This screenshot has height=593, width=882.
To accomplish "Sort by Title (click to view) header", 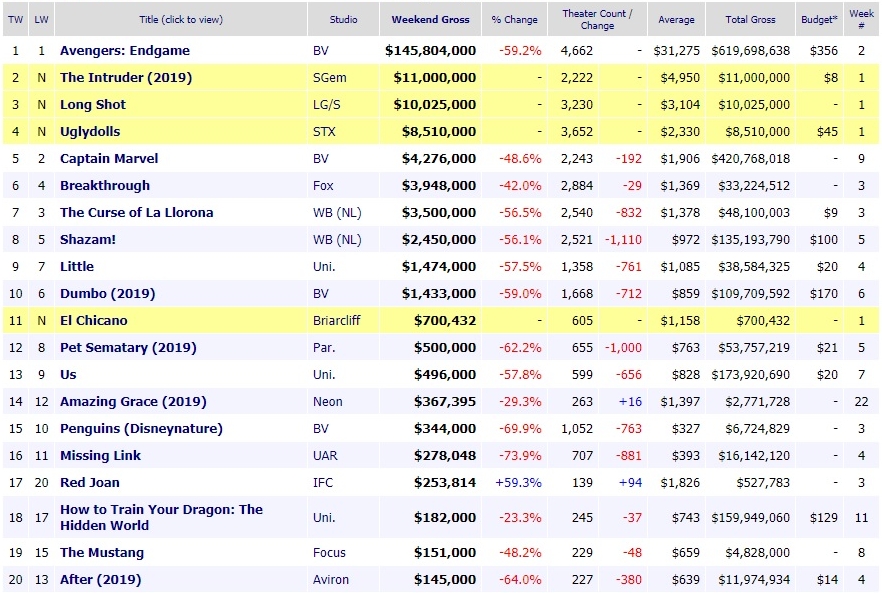I will 181,20.
